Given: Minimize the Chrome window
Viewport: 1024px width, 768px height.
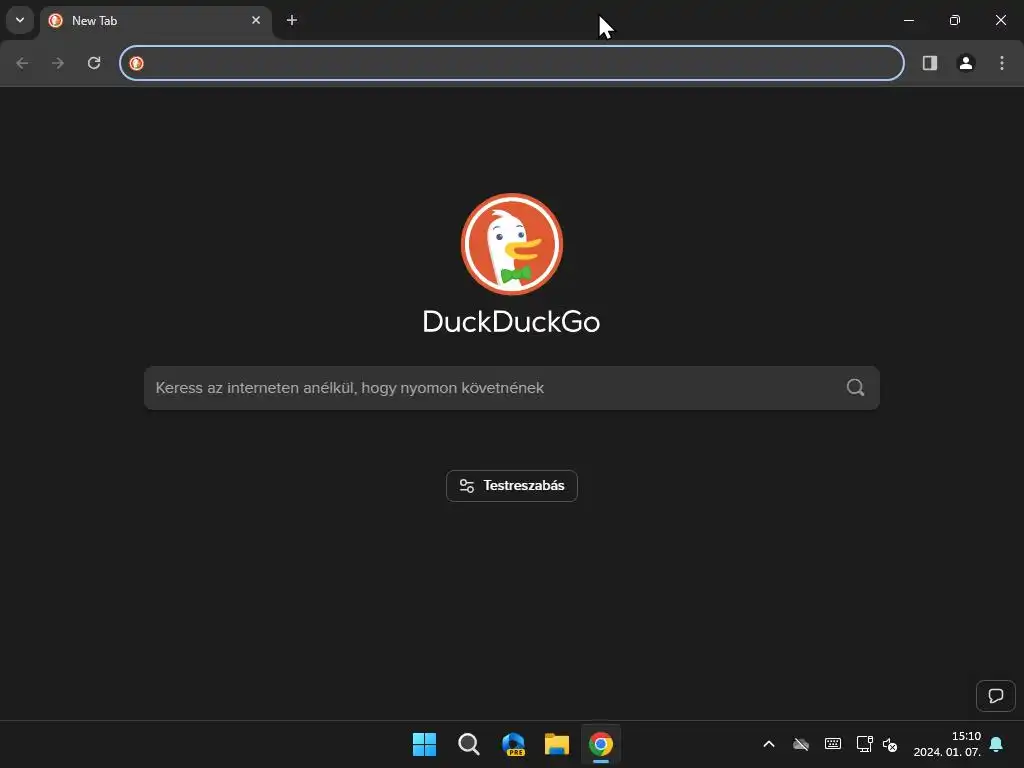Looking at the screenshot, I should [908, 20].
